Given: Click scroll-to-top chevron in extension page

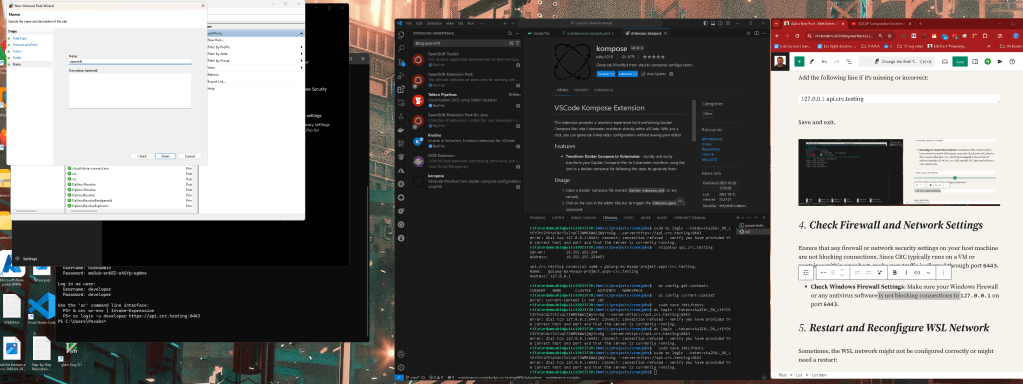Looking at the screenshot, I should pos(680,202).
